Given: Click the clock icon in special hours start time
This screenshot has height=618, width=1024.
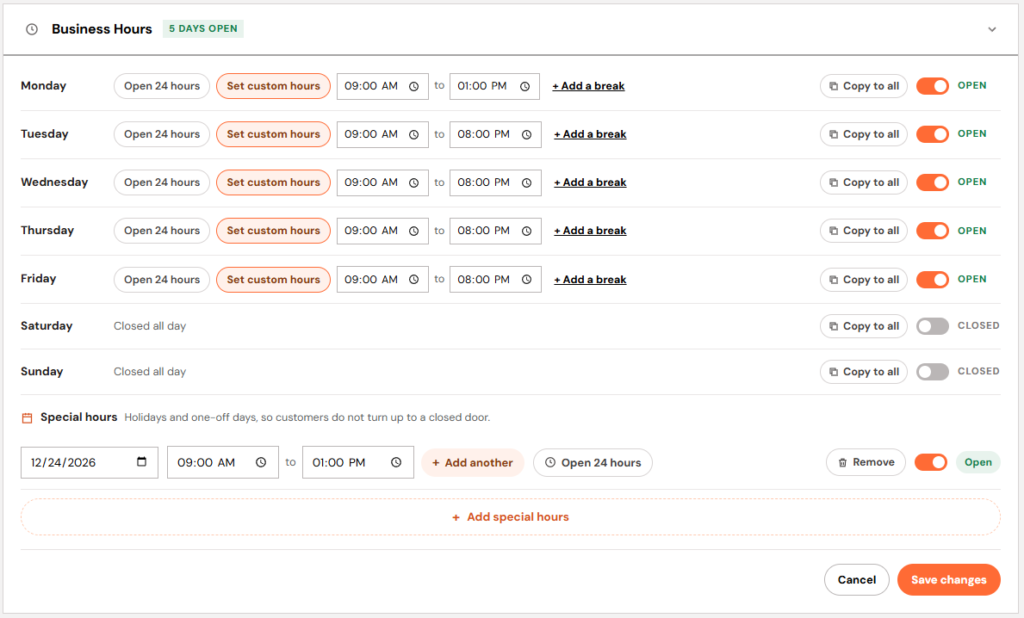Looking at the screenshot, I should 261,463.
